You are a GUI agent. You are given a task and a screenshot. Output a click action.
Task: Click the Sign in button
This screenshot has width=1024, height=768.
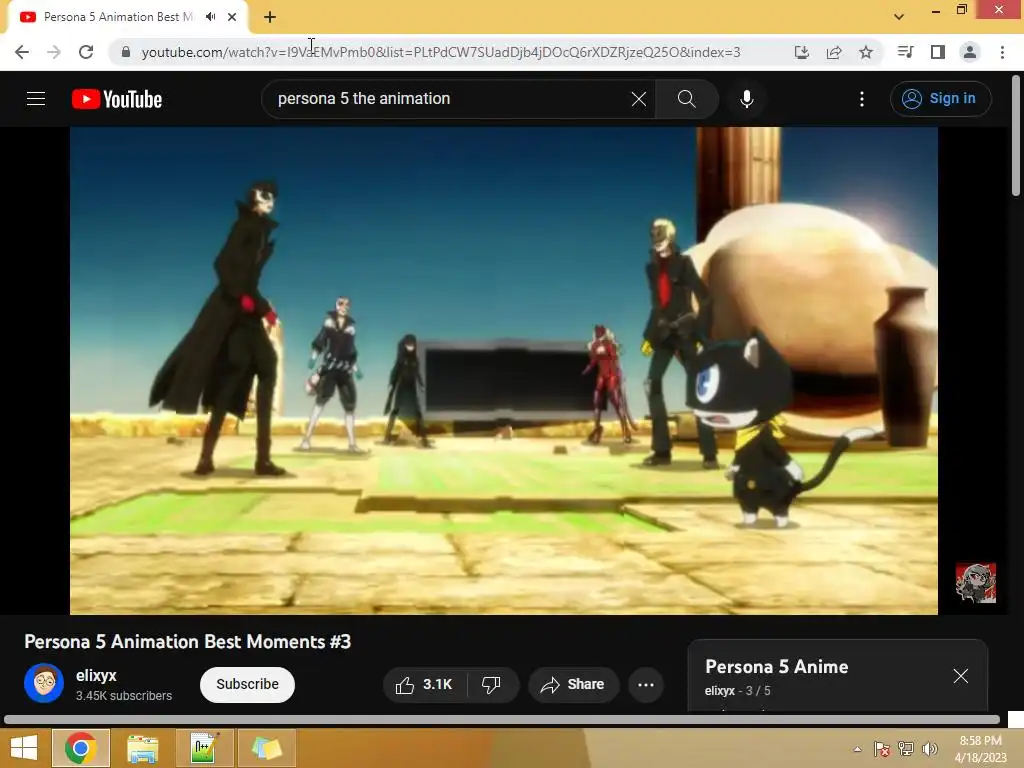tap(940, 99)
